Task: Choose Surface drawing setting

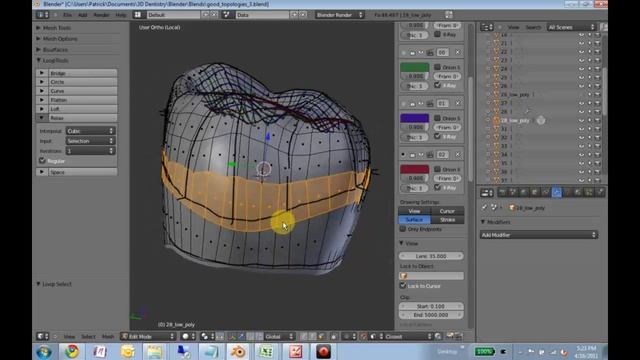Action: tap(414, 220)
